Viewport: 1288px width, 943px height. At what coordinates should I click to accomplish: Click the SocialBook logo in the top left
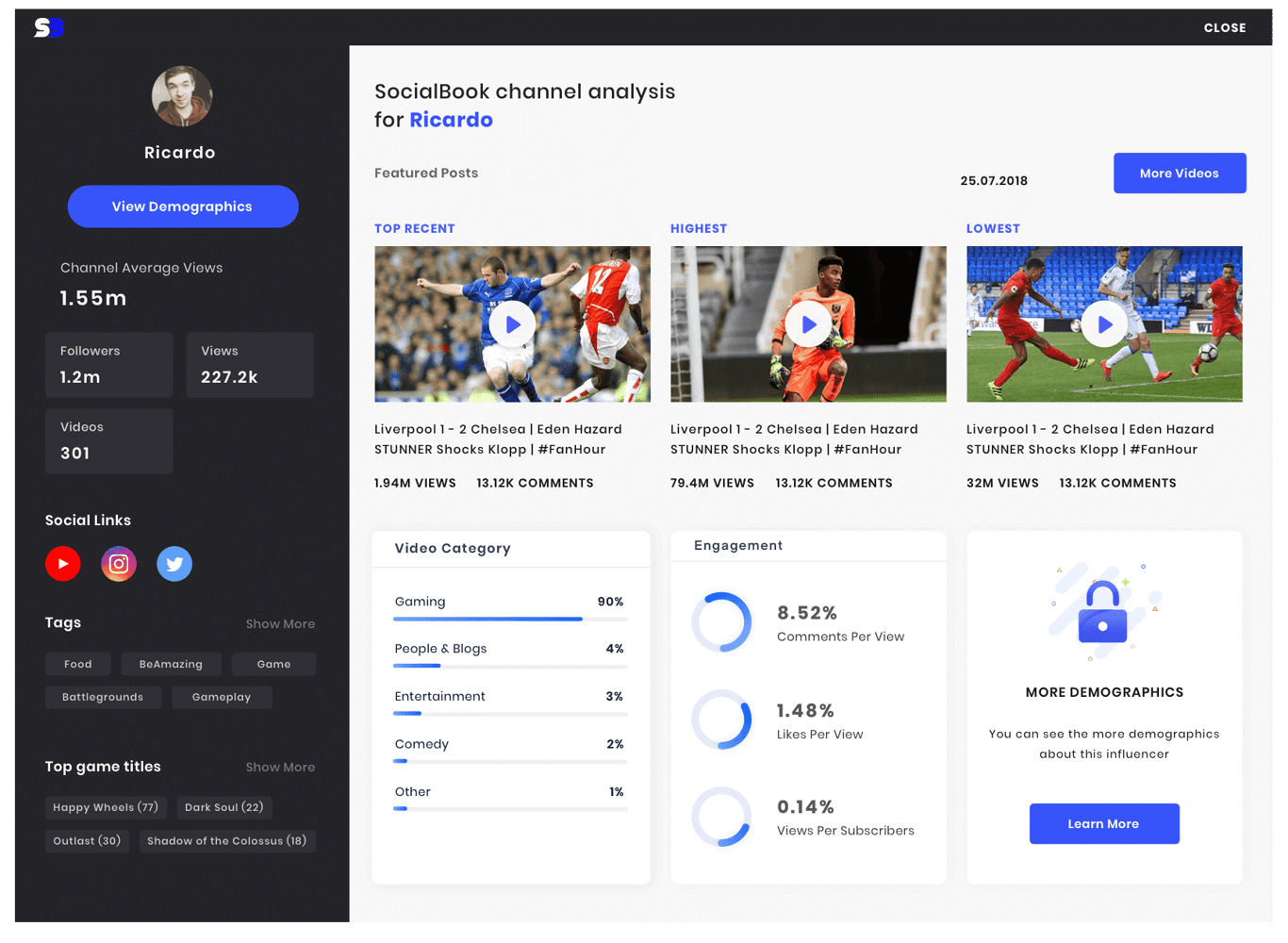coord(47,27)
